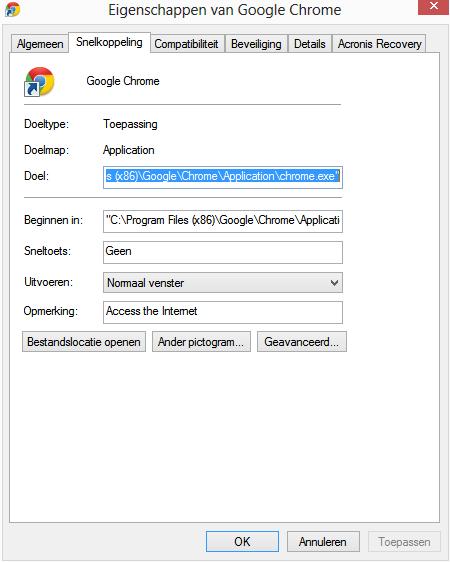Open the Normaal venster combo box

[223, 283]
